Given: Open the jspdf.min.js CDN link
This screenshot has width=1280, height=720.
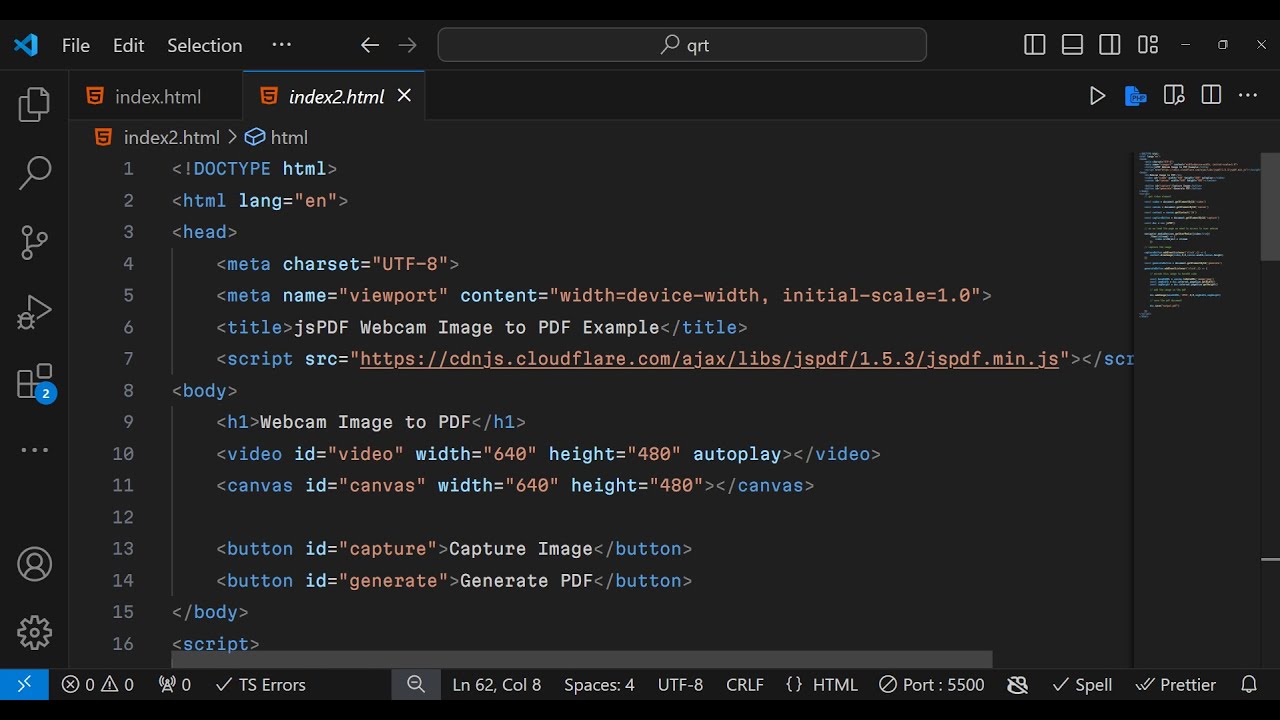Looking at the screenshot, I should click(x=709, y=359).
